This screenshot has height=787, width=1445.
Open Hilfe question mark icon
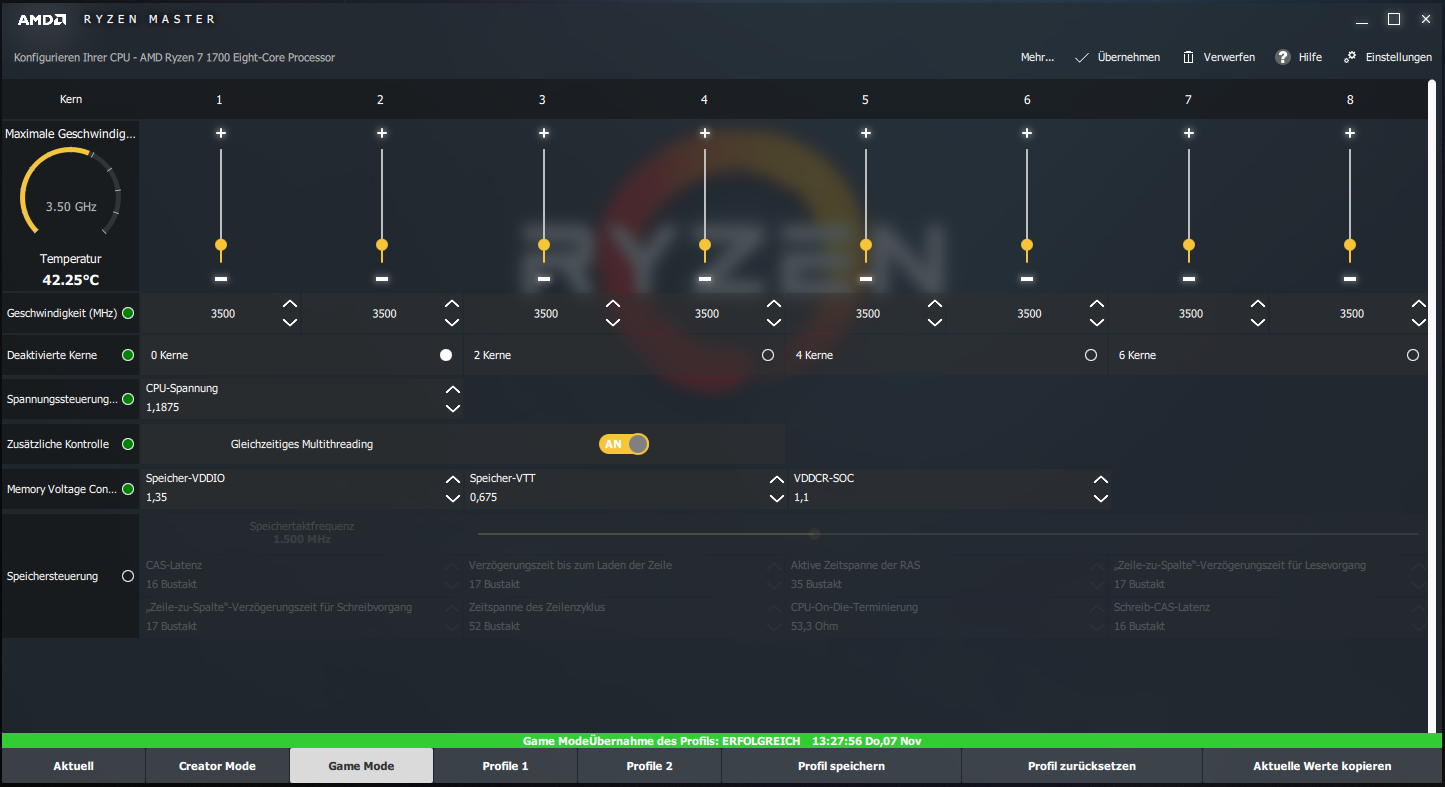coord(1283,57)
